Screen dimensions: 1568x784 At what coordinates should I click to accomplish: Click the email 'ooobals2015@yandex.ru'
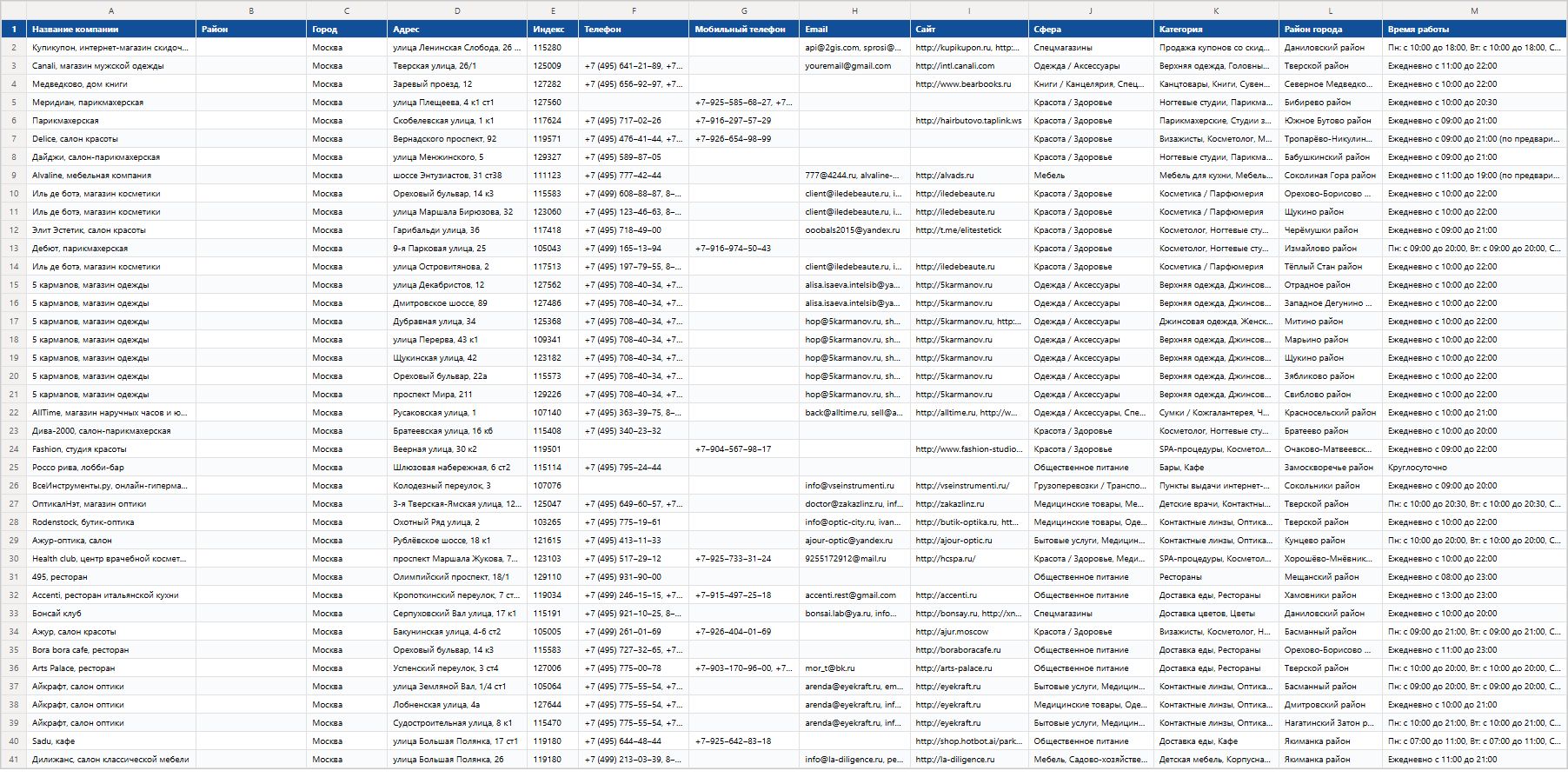854,230
